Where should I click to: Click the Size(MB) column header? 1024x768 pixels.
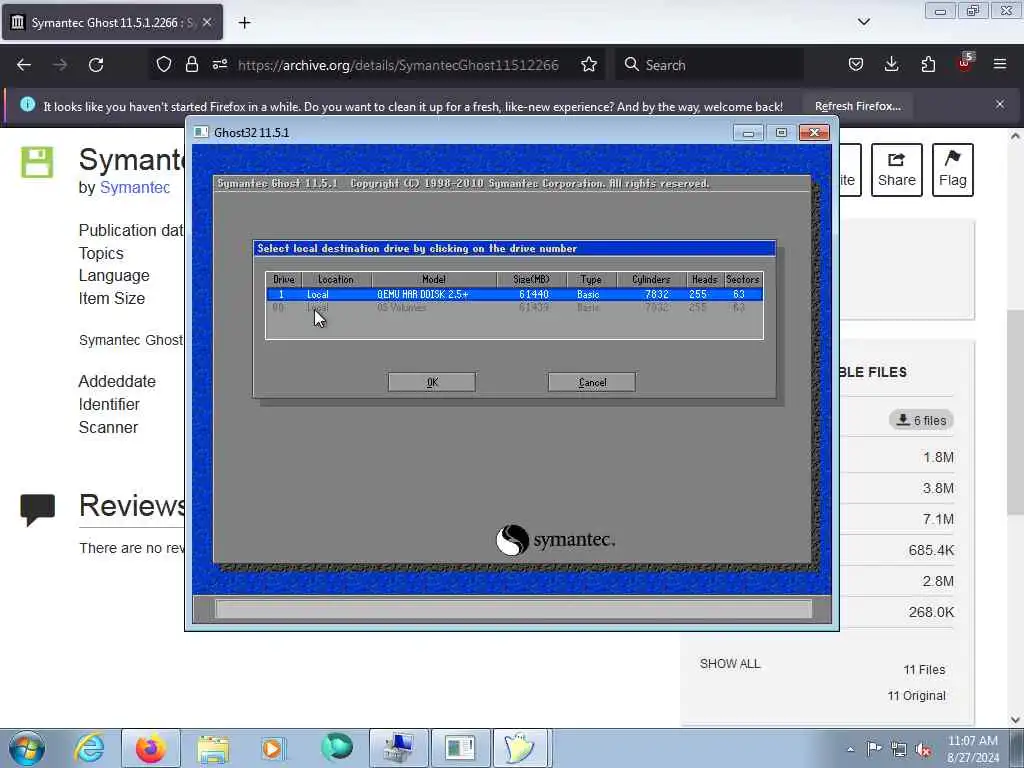[x=532, y=280]
